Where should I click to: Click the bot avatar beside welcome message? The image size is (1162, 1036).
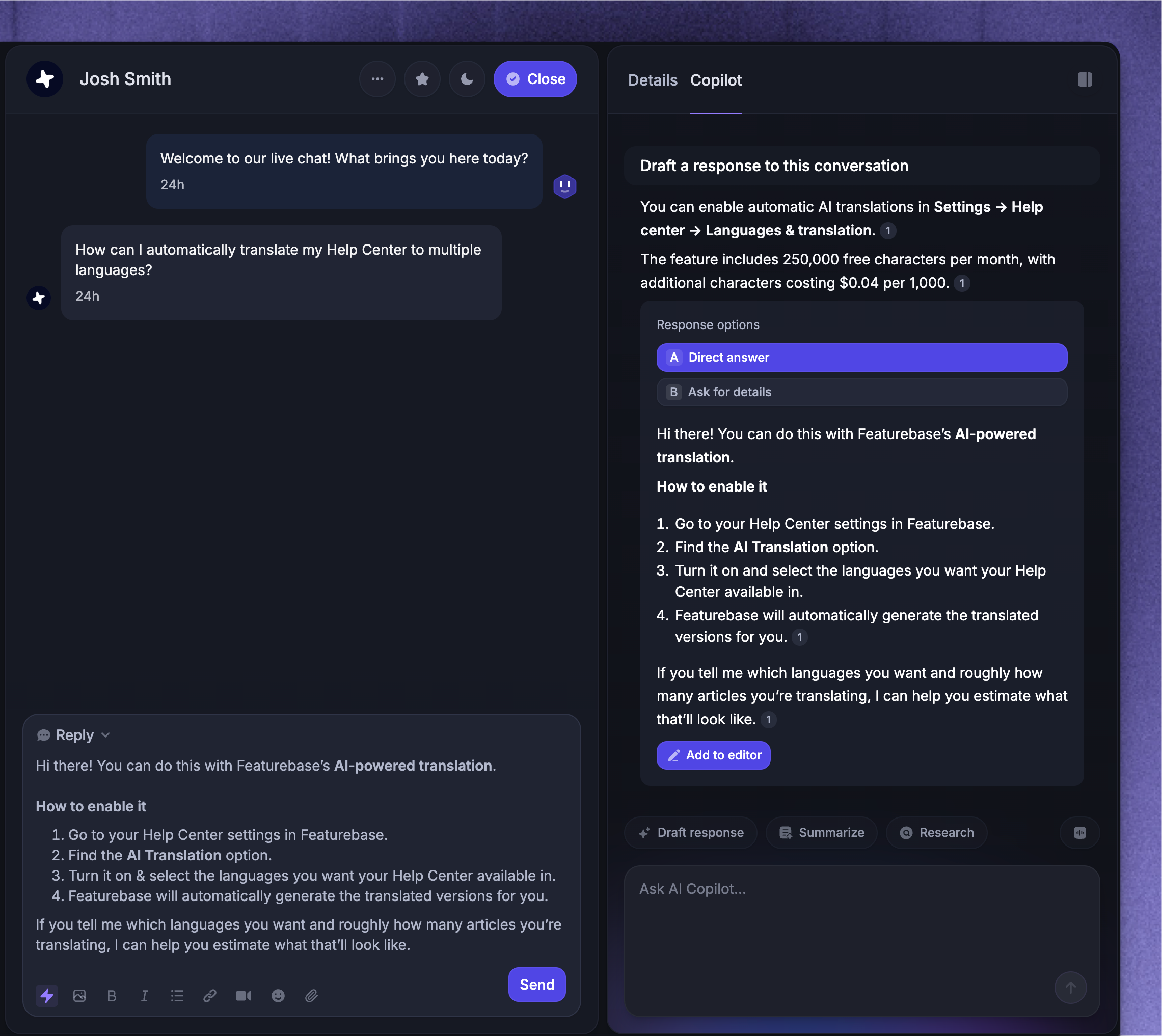click(565, 186)
